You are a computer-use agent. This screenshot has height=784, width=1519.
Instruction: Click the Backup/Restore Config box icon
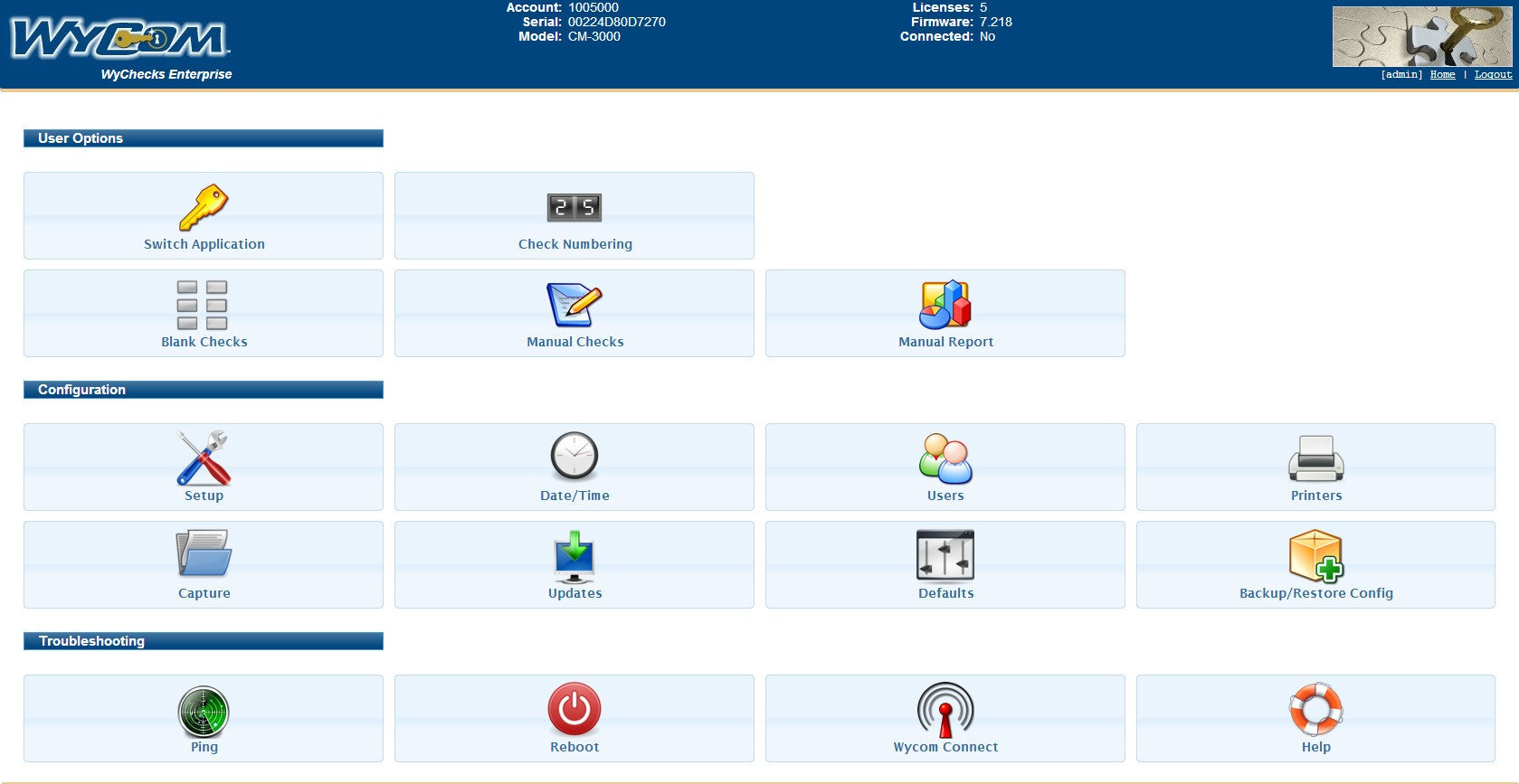(x=1315, y=556)
